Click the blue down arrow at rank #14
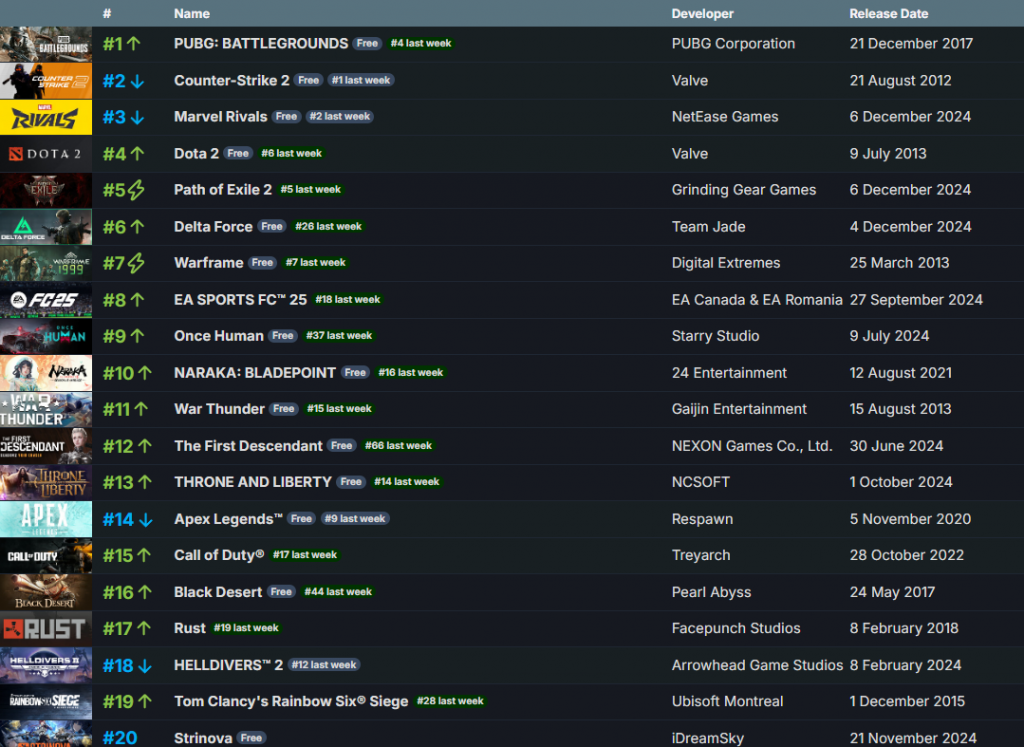The image size is (1024, 747). coord(146,520)
